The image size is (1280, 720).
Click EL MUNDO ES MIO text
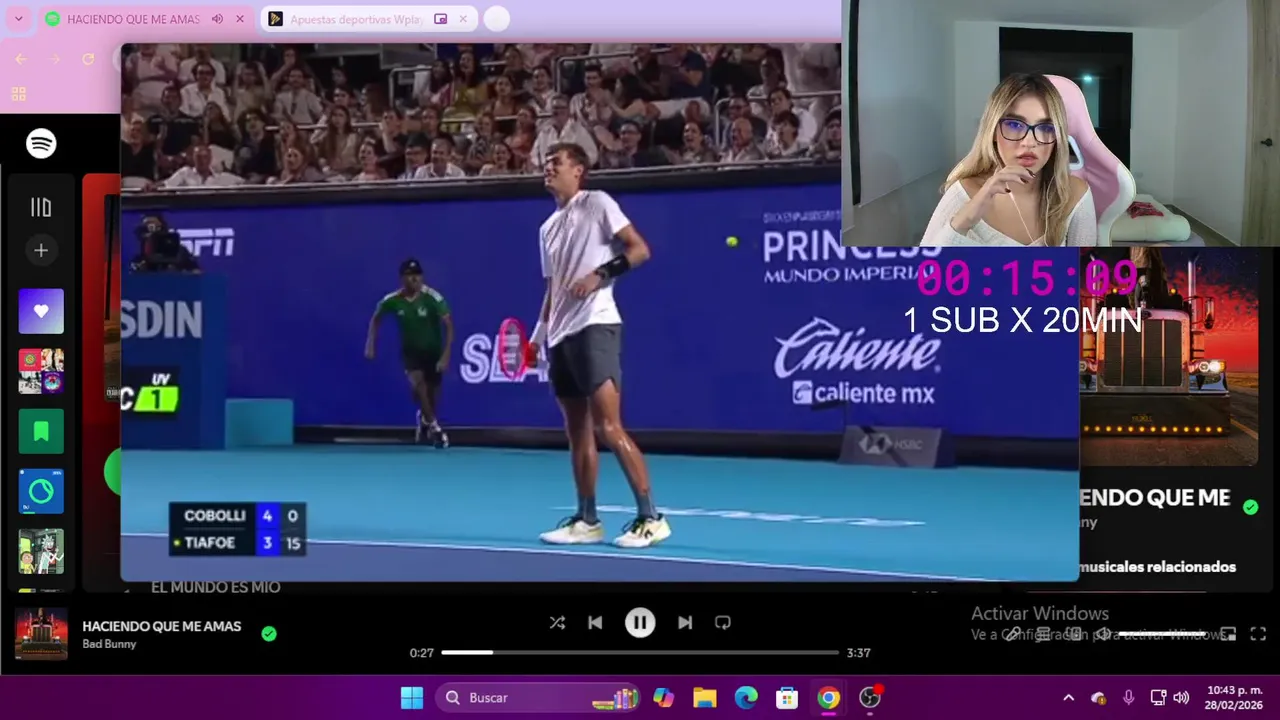[x=215, y=587]
